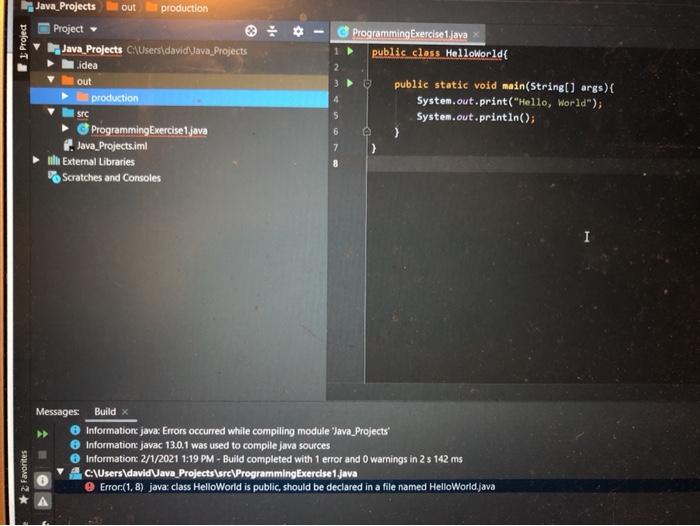Image resolution: width=700 pixels, height=526 pixels.
Task: Open the 1: Project side tool tab
Action: pos(22,48)
